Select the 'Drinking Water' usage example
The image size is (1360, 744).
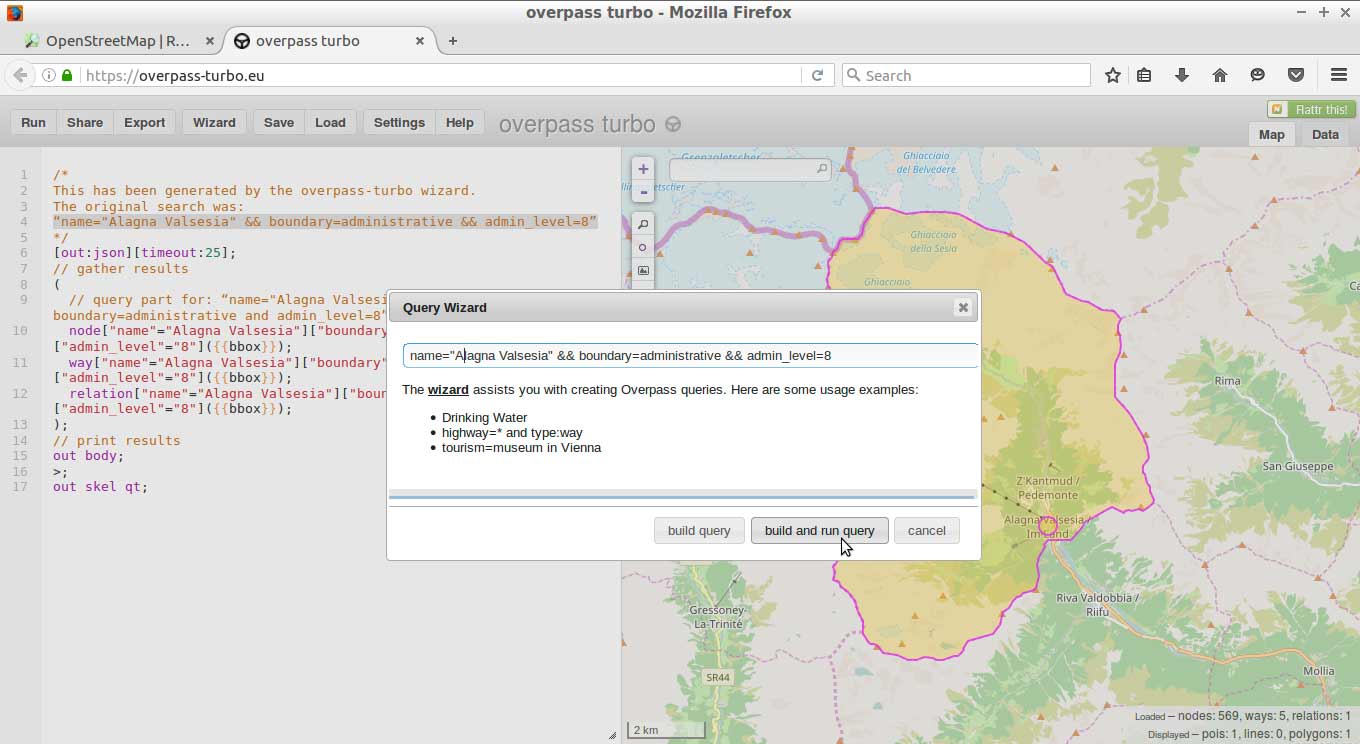tap(484, 417)
